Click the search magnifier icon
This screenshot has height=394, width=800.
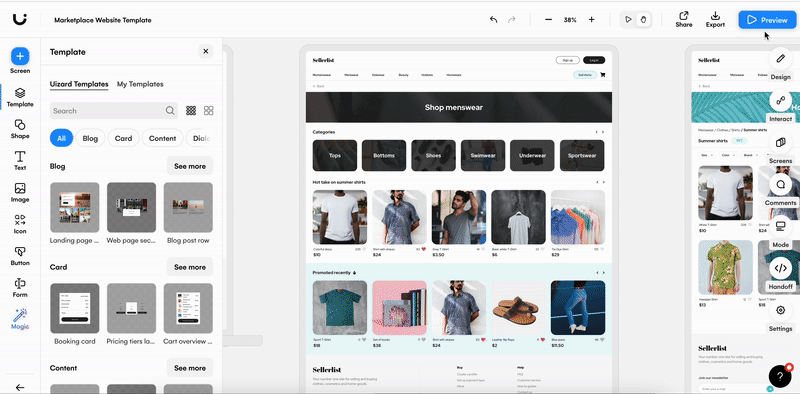point(170,111)
